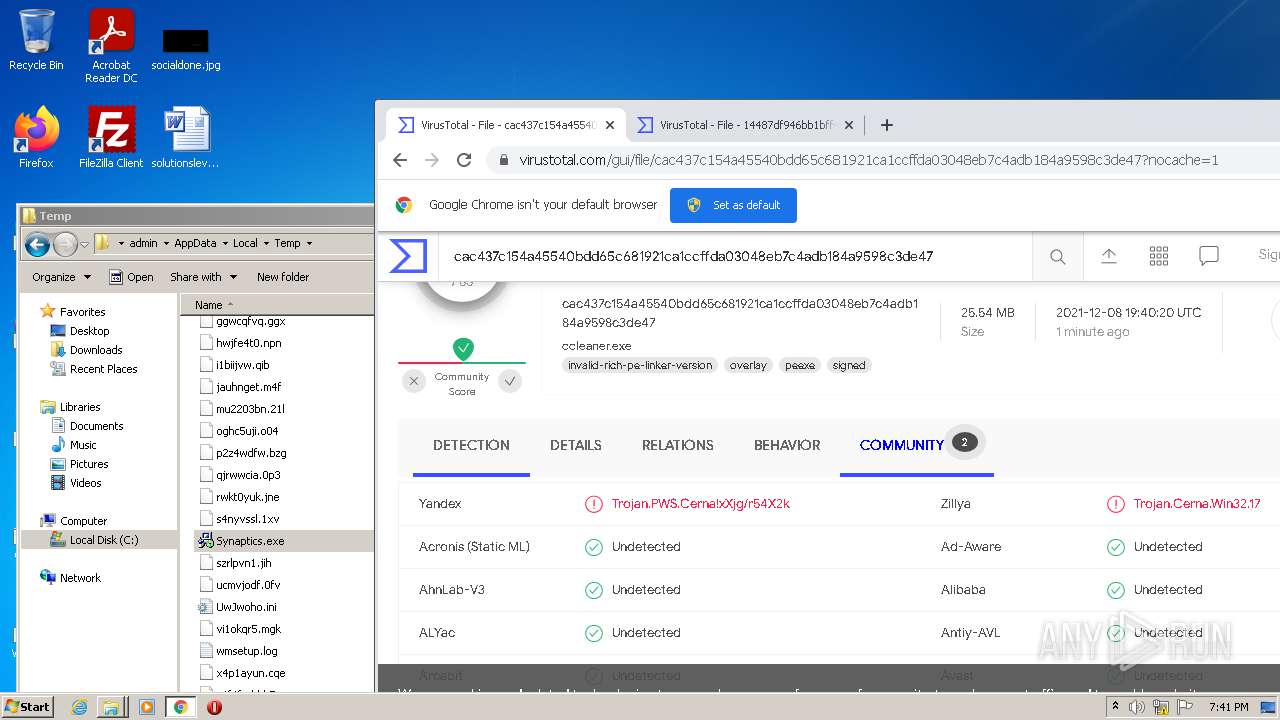Open the Recycle Bin desktop icon
The height and width of the screenshot is (720, 1280).
point(36,40)
